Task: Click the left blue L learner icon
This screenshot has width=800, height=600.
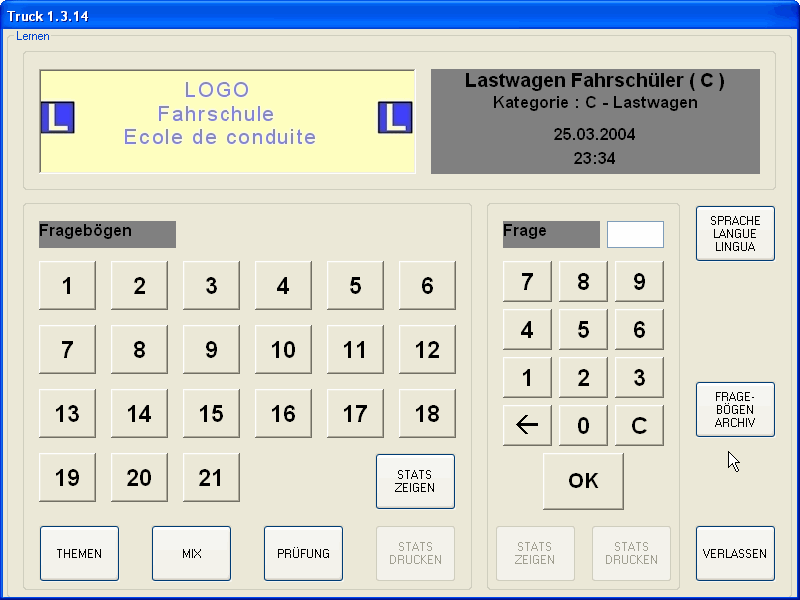Action: (x=57, y=118)
